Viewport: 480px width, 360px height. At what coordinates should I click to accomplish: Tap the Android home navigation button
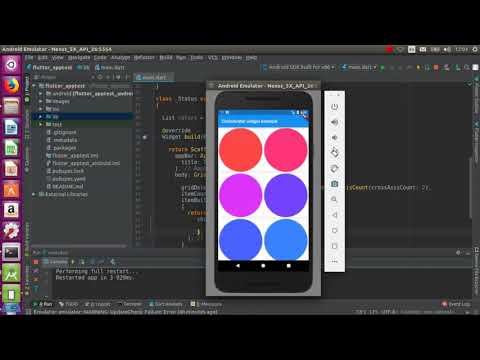(x=263, y=266)
